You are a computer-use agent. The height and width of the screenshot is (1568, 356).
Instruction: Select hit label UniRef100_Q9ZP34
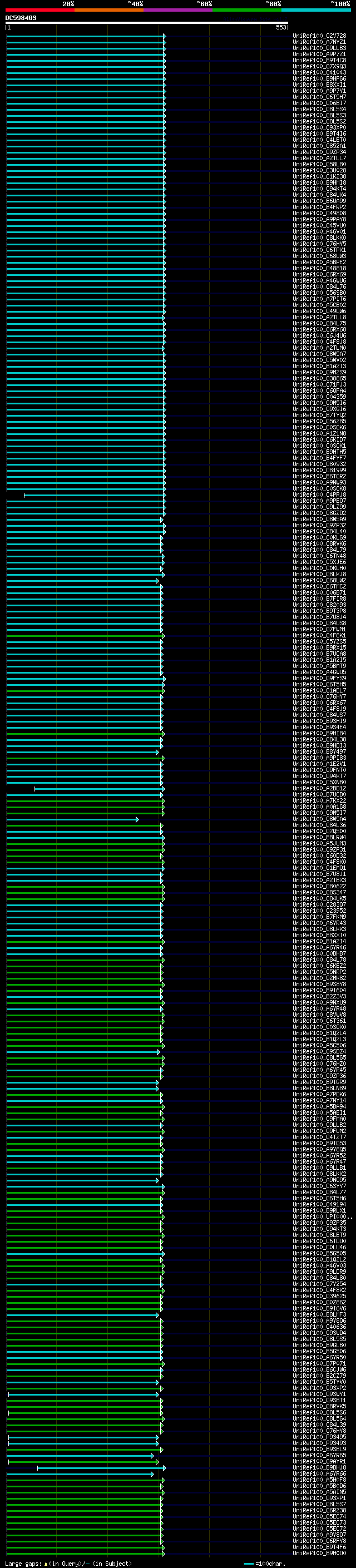[x=319, y=152]
